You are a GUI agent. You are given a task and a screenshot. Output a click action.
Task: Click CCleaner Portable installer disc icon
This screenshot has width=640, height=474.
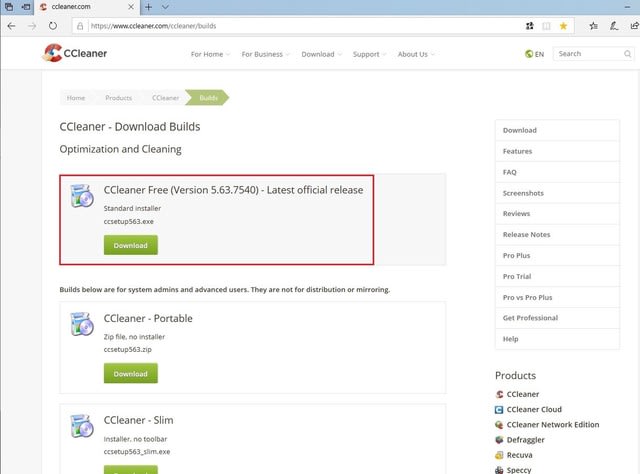[82, 324]
